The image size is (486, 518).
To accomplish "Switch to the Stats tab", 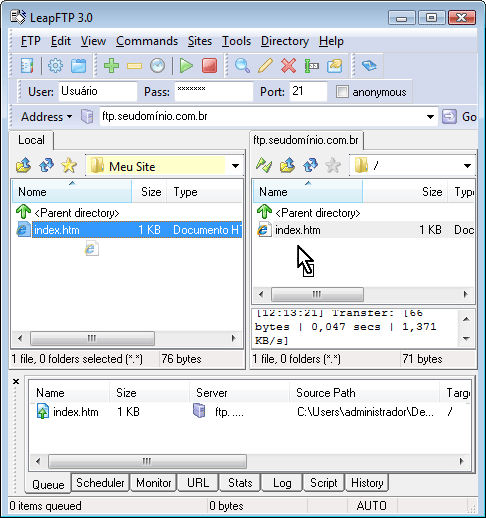I will point(240,483).
